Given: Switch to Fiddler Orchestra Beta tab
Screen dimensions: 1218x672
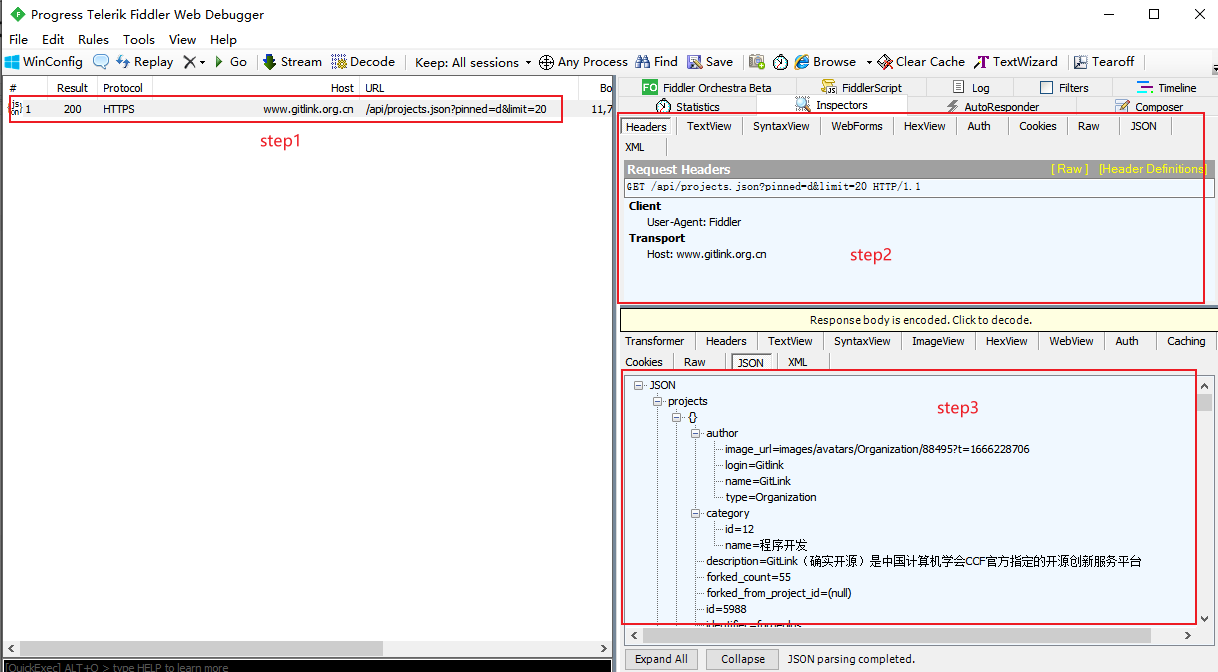Looking at the screenshot, I should point(707,88).
